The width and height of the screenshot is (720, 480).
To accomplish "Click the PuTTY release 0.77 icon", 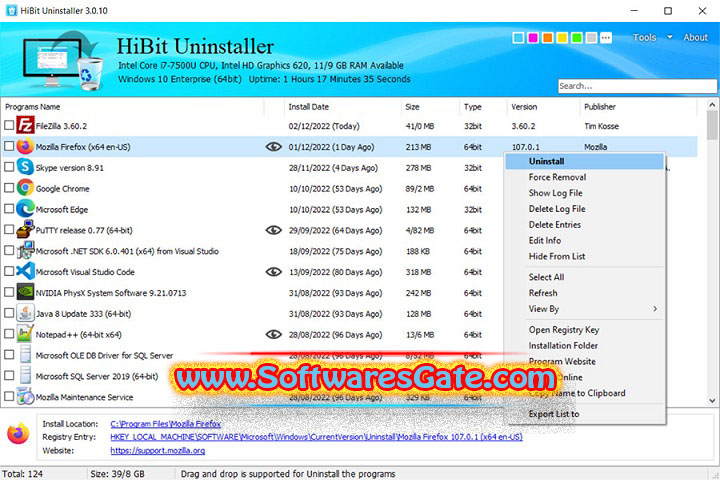I will coord(25,230).
